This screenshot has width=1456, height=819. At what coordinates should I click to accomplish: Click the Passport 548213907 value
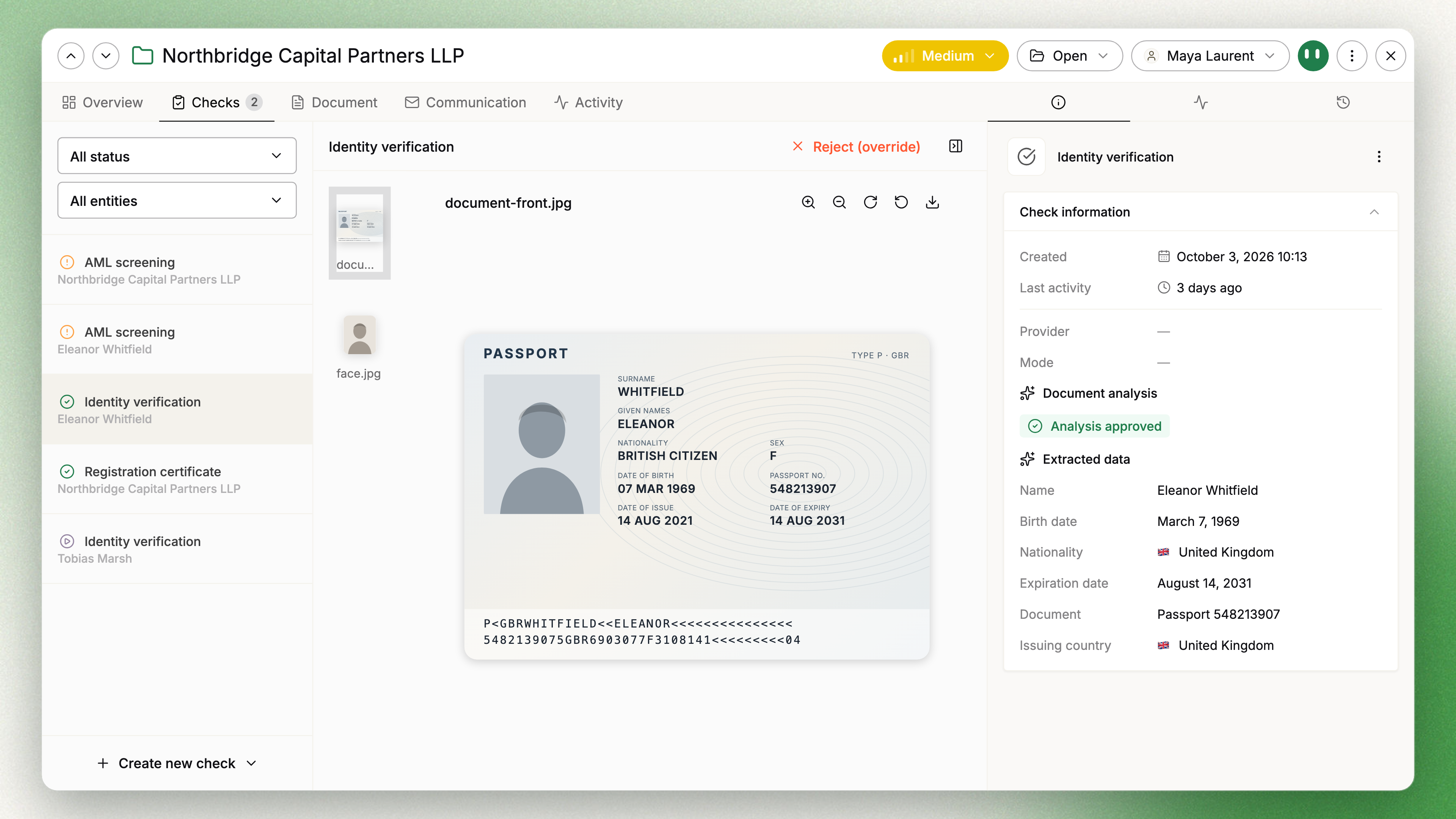coord(1218,614)
